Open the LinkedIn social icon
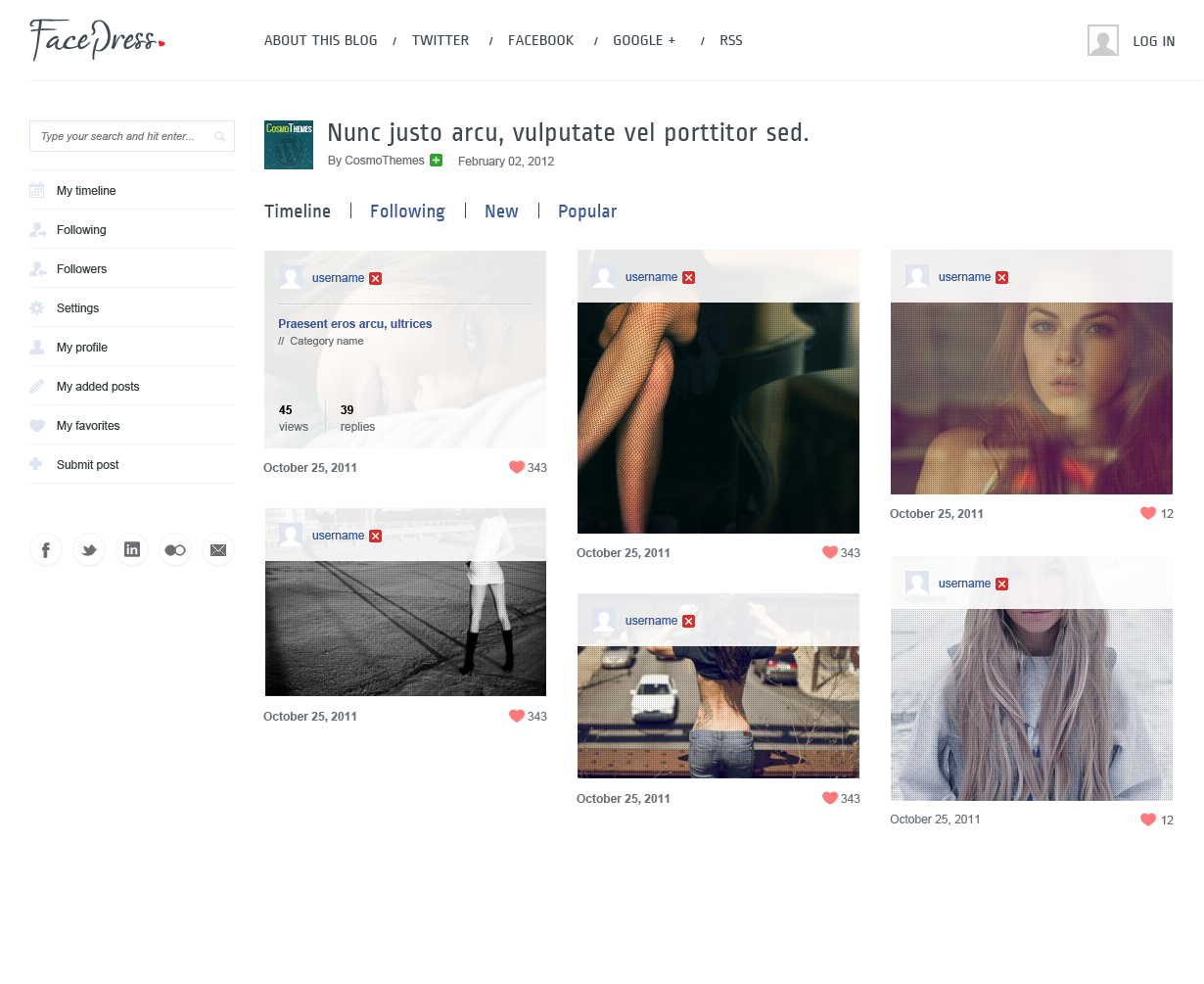 click(x=132, y=549)
